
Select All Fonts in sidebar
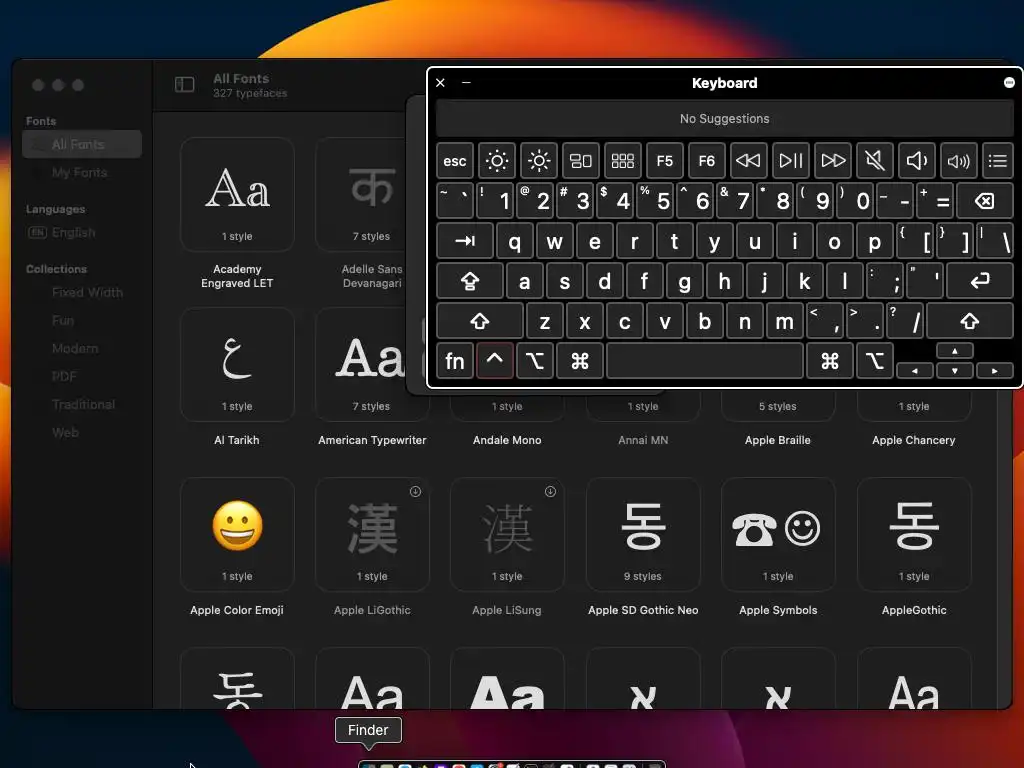[82, 144]
